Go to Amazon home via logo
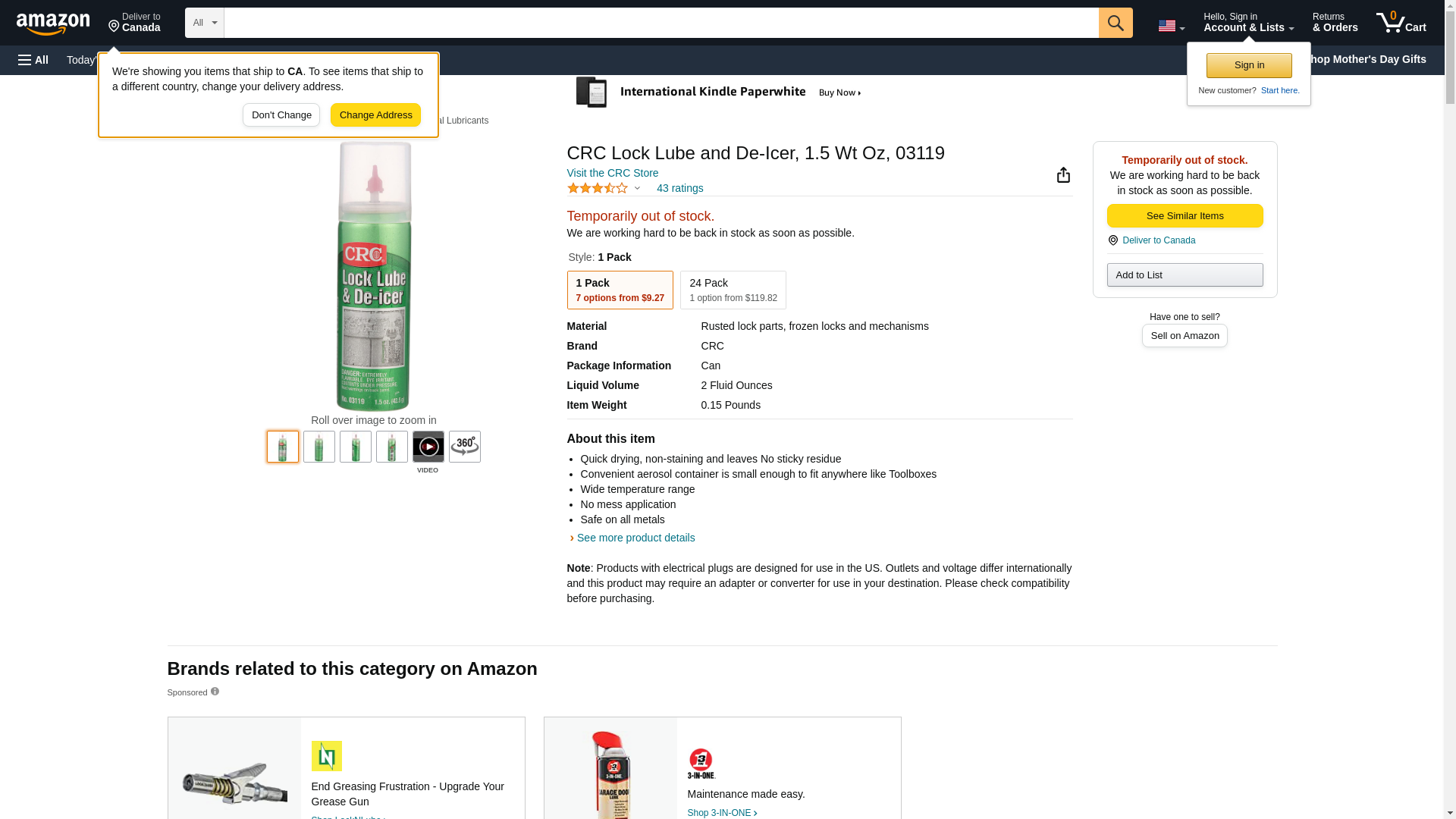 (x=53, y=24)
